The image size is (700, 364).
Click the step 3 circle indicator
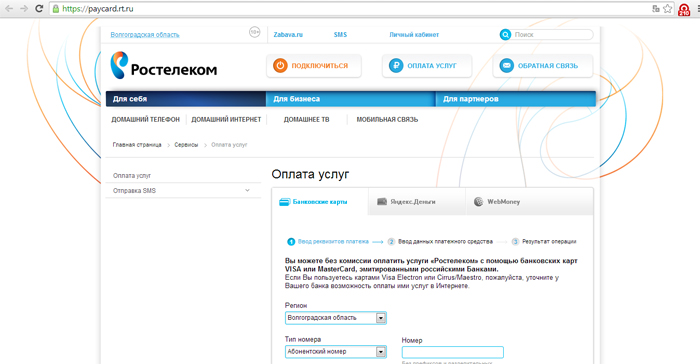515,242
